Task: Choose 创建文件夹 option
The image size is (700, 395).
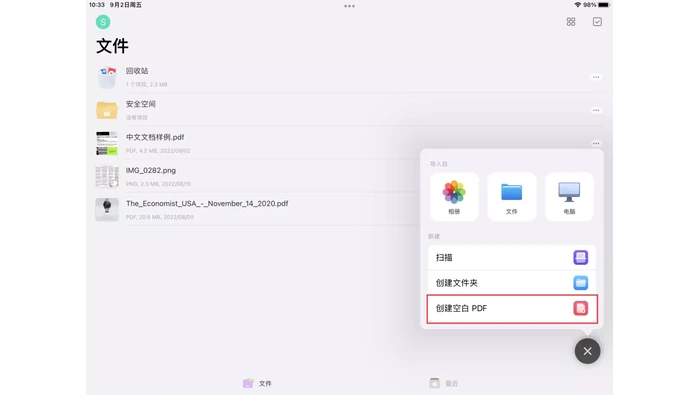Action: click(x=512, y=283)
